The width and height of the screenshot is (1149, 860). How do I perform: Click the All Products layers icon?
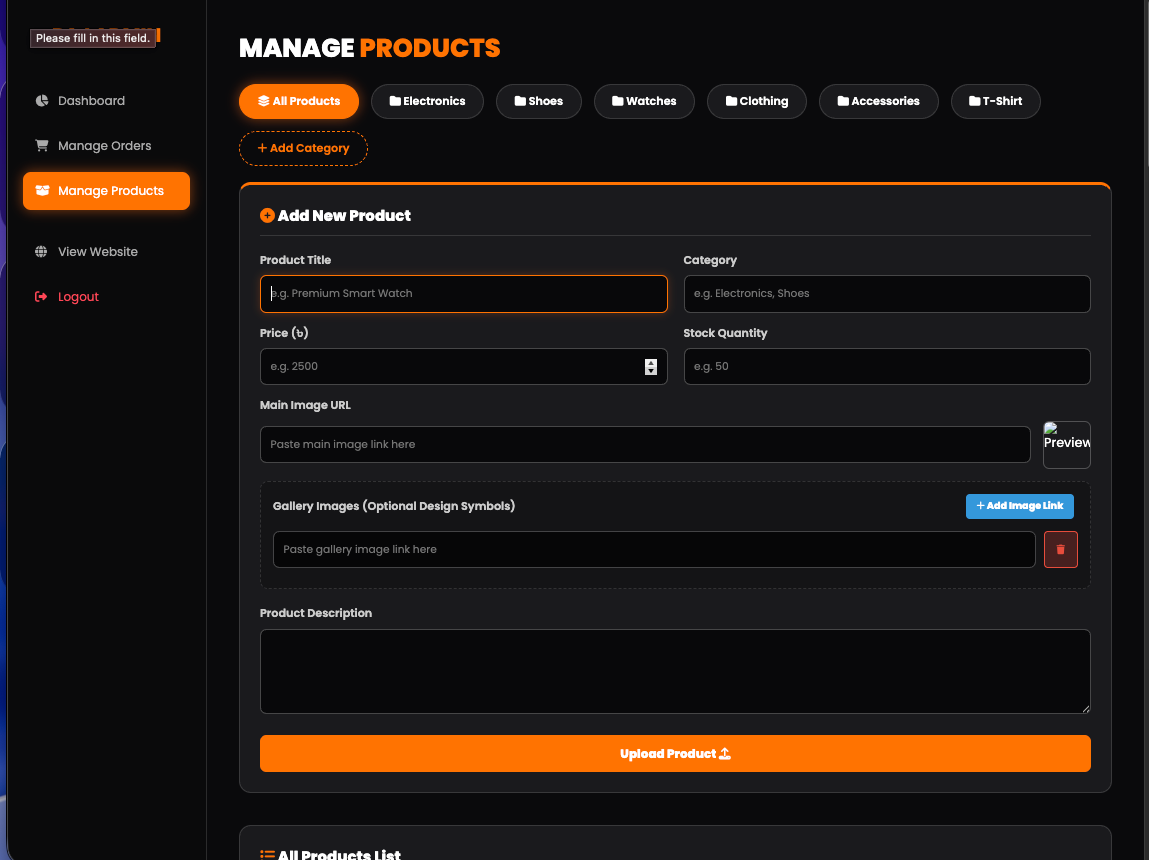(264, 101)
